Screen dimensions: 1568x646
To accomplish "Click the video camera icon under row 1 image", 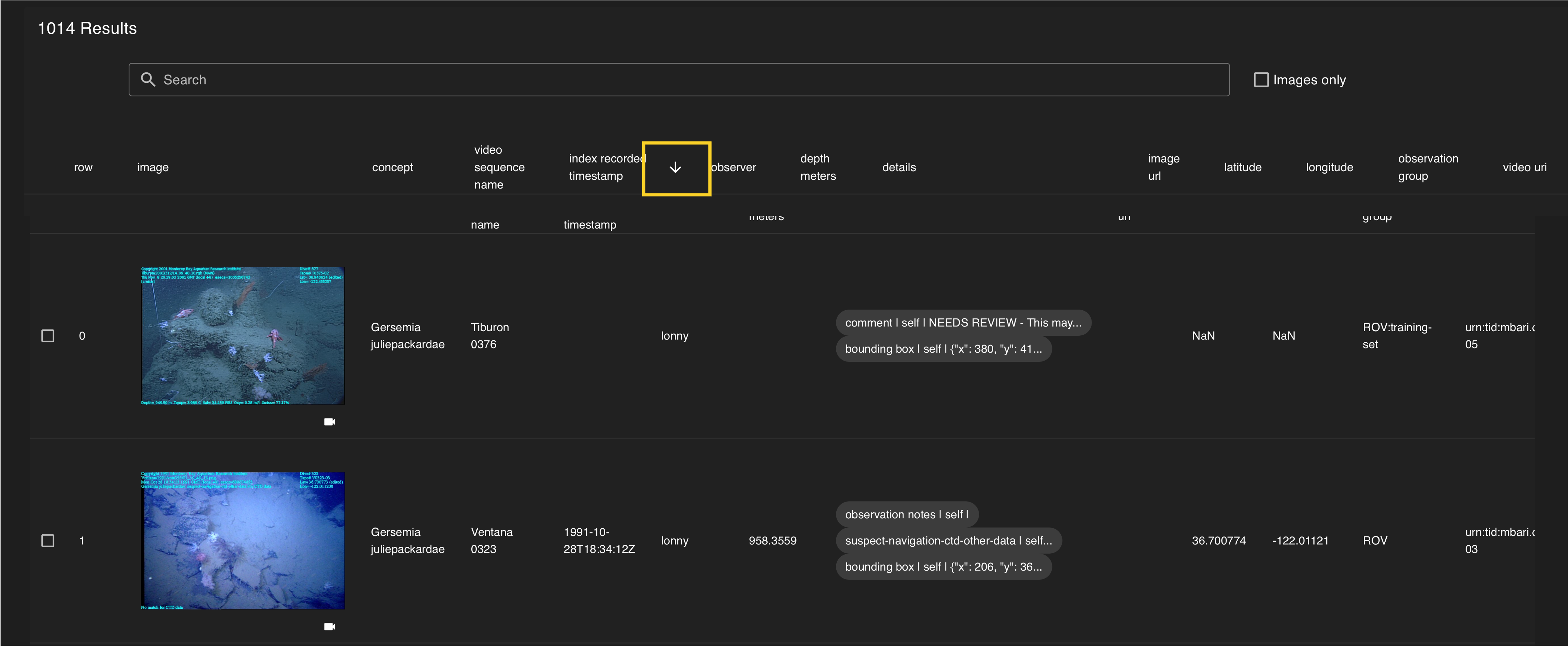I will [329, 627].
